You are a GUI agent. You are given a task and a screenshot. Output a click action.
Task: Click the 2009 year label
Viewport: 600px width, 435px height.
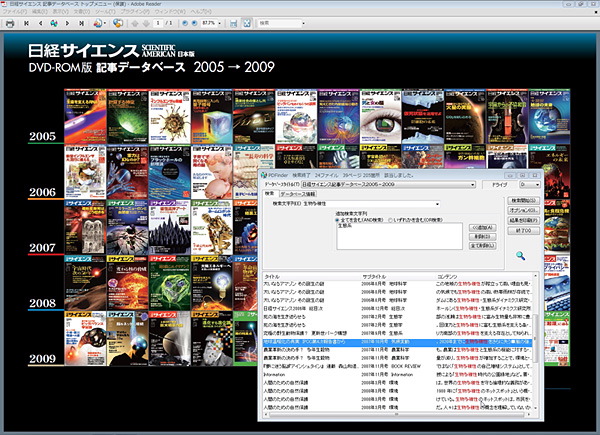coord(42,358)
